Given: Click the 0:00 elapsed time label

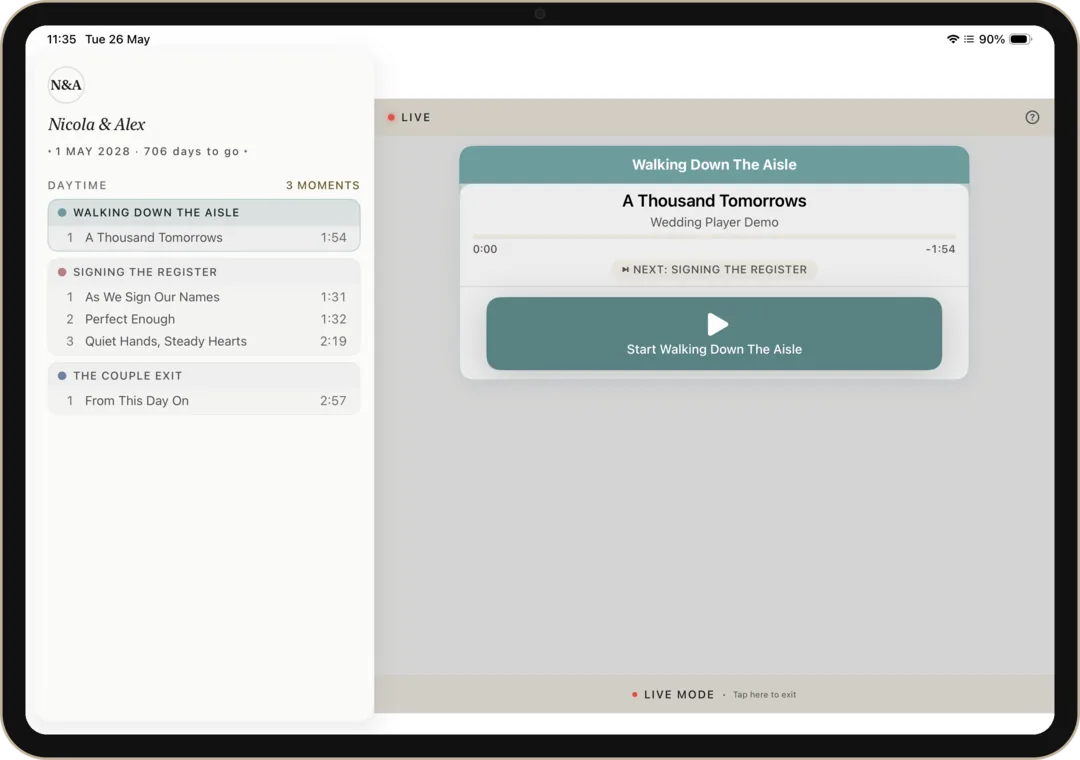Looking at the screenshot, I should click(x=485, y=249).
